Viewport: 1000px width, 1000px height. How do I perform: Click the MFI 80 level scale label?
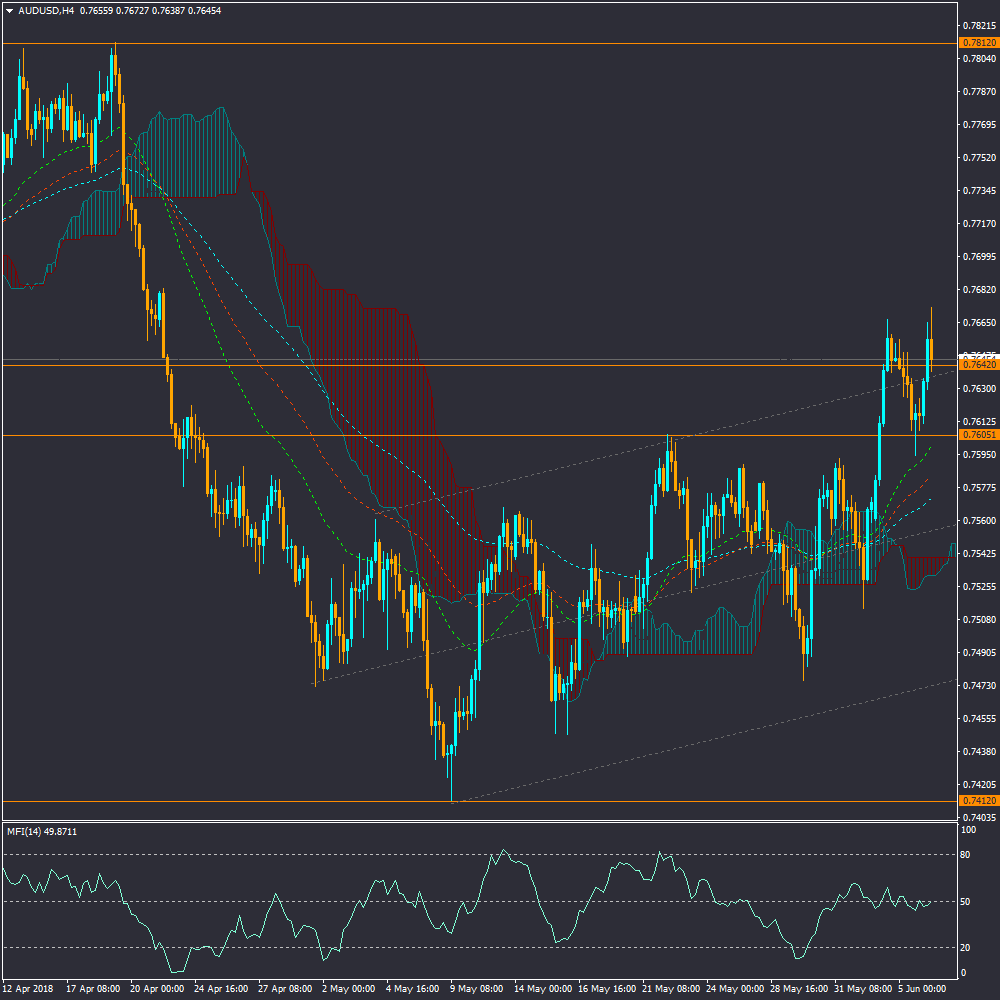[x=966, y=855]
